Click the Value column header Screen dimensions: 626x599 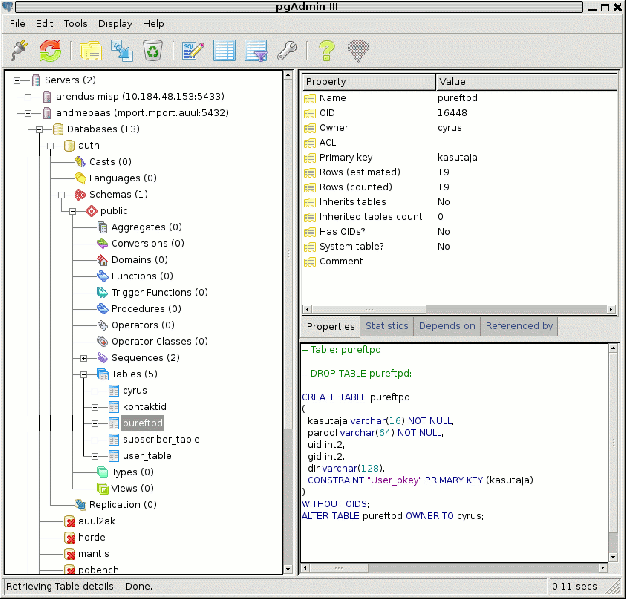tap(527, 82)
